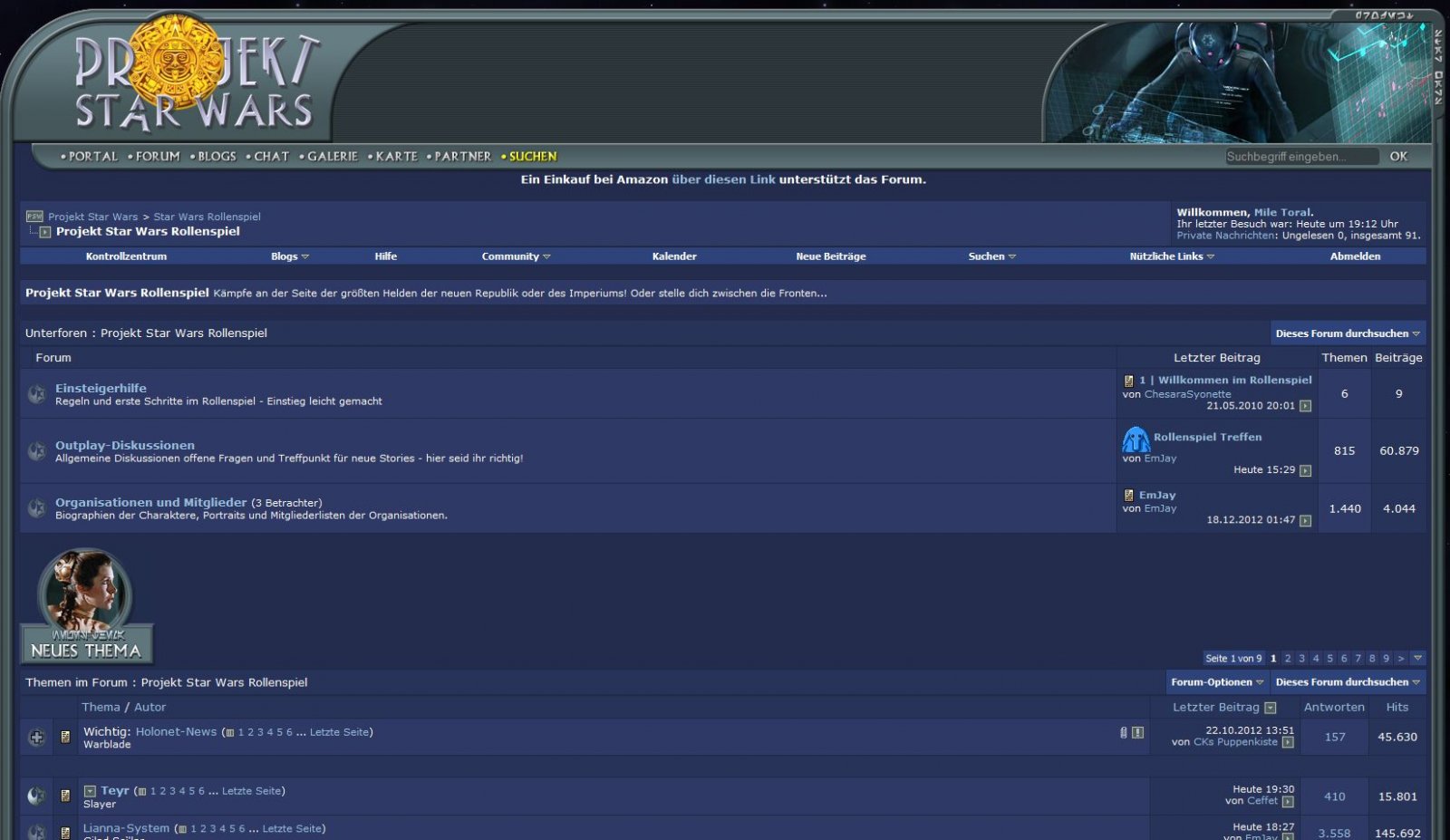Show who replied via the 157 Antworten count

(x=1335, y=738)
